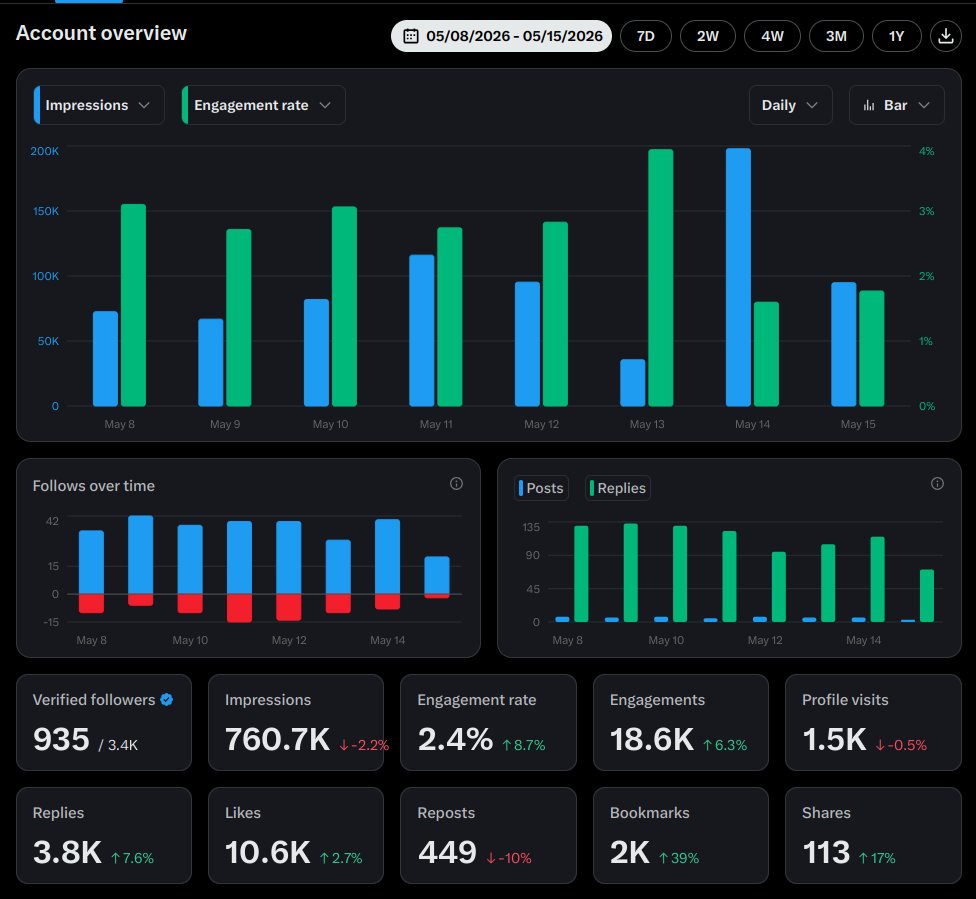Image resolution: width=976 pixels, height=899 pixels.
Task: Toggle the Posts series legend
Action: [542, 488]
